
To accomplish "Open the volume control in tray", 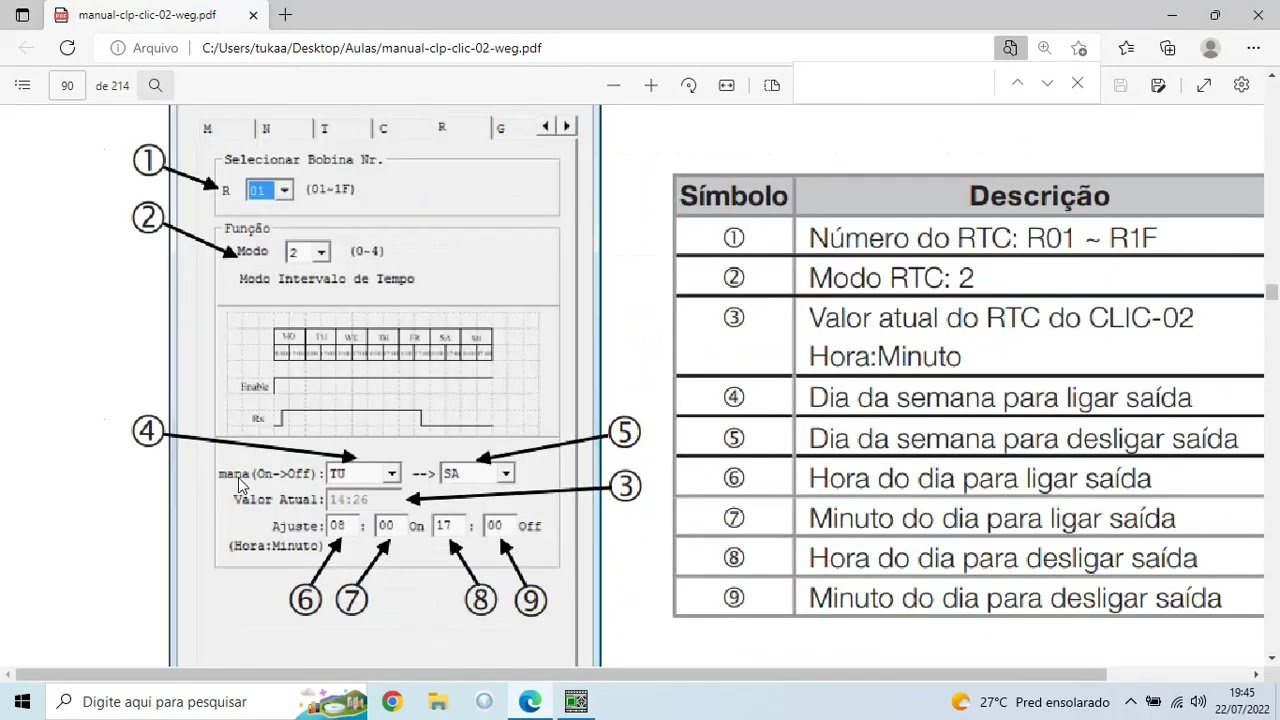I will (x=1198, y=702).
